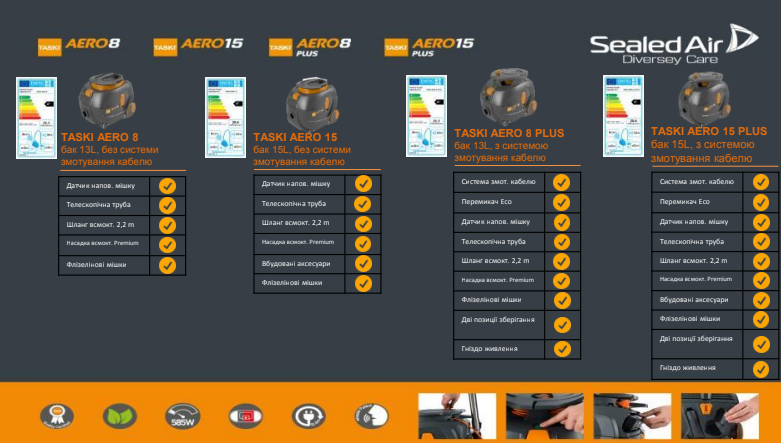
Task: Click 'бак 13L, без системи' under TASKI AERO 8
Action: (110, 149)
